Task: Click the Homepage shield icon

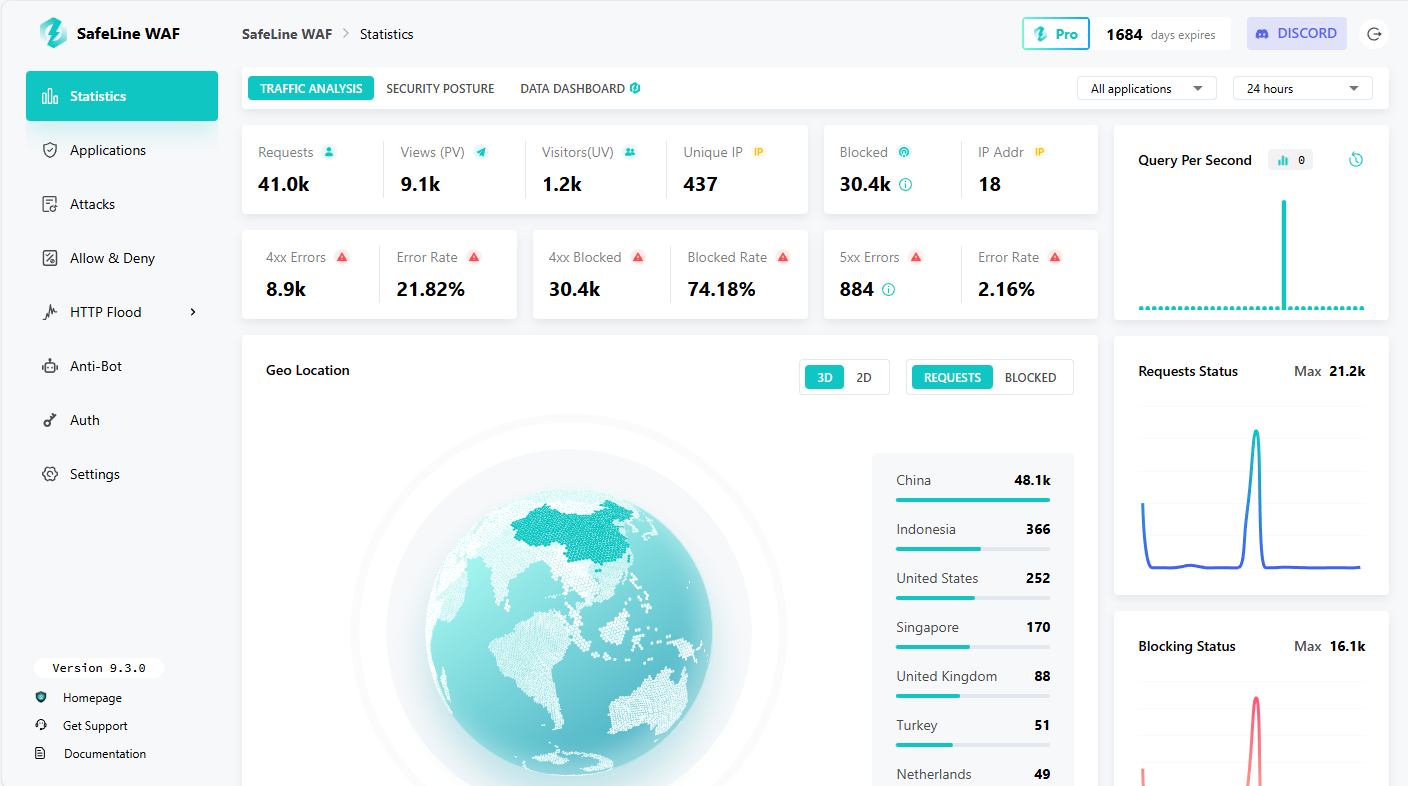Action: (41, 698)
